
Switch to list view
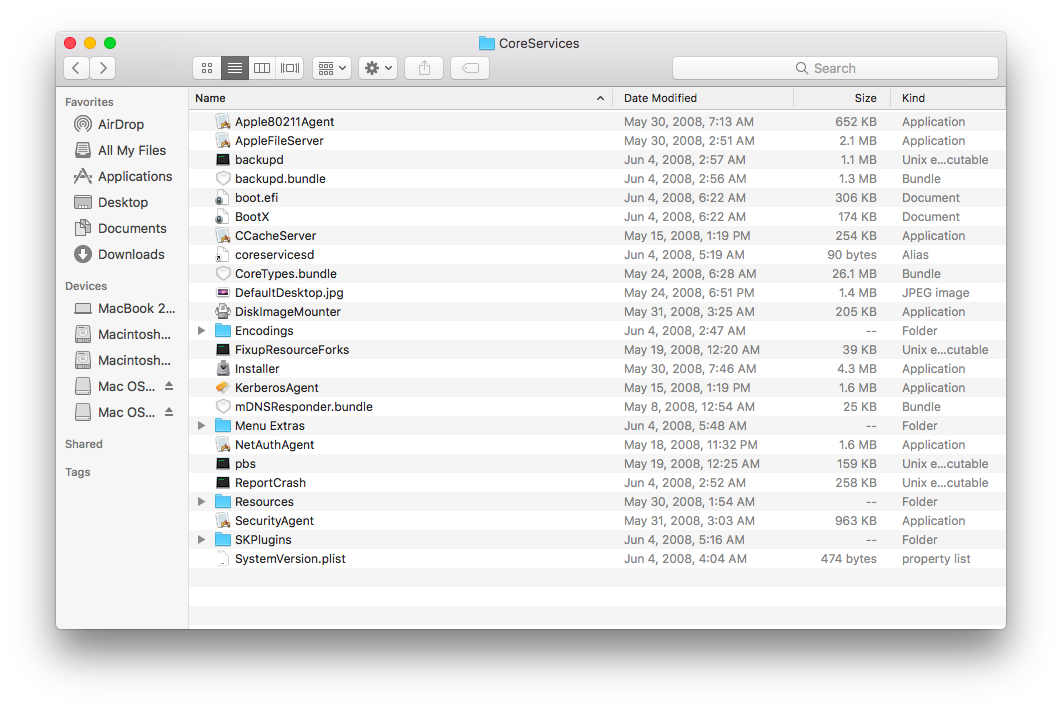(234, 68)
